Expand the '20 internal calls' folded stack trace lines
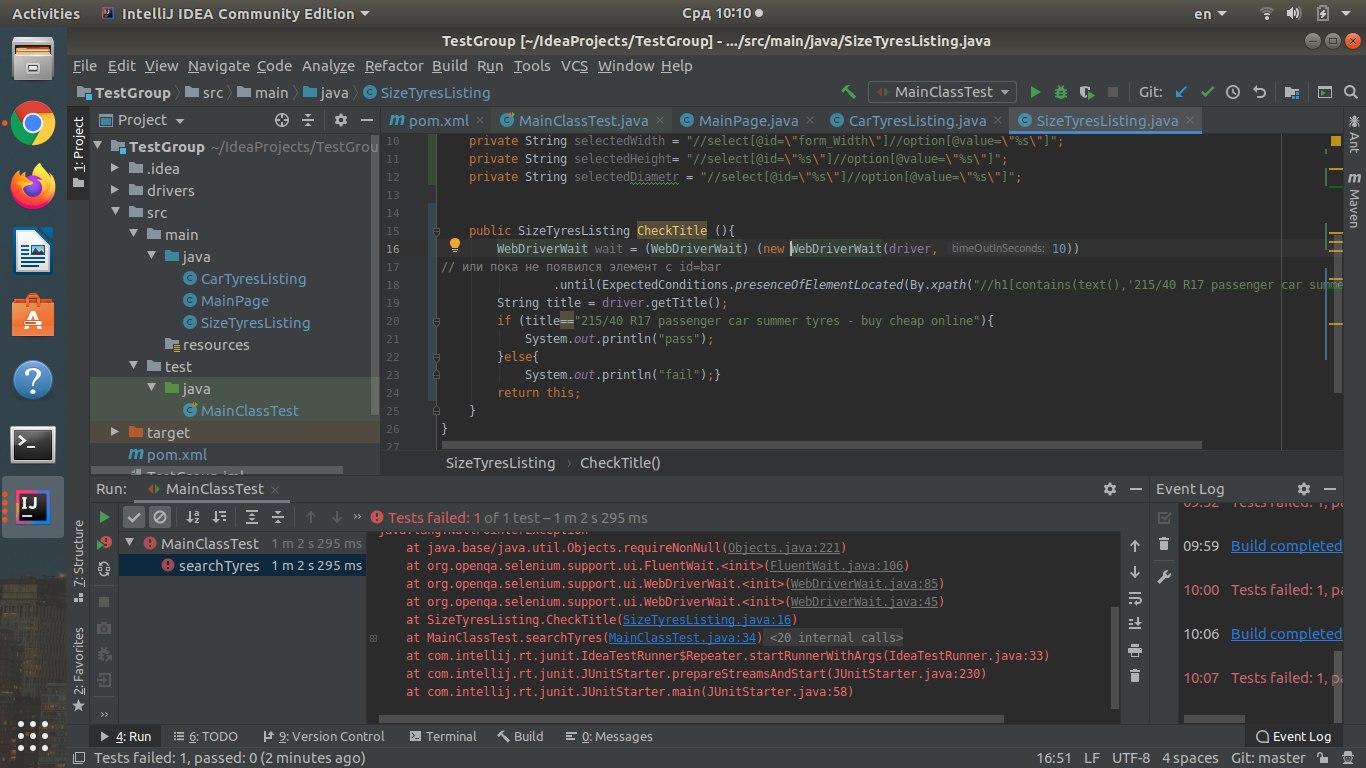This screenshot has height=768, width=1366. coord(837,638)
